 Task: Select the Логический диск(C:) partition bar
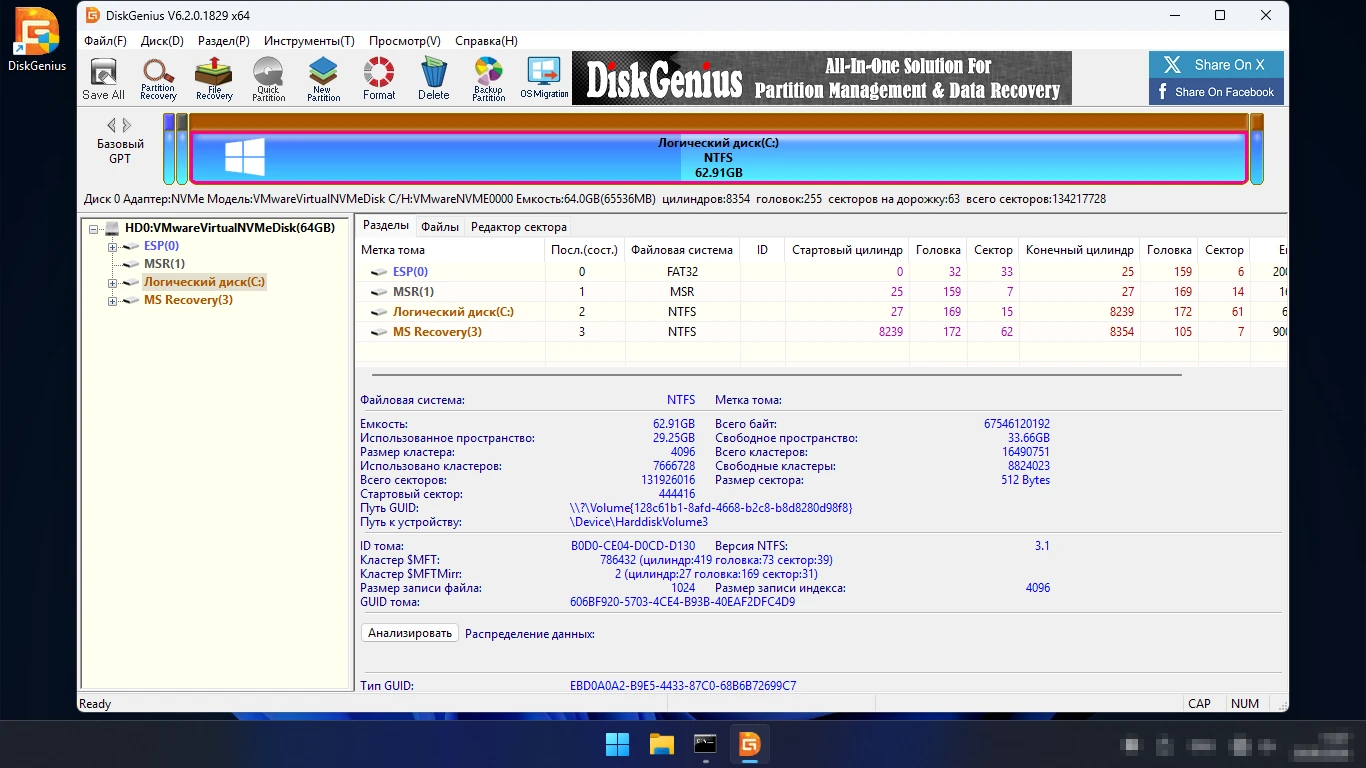(718, 157)
